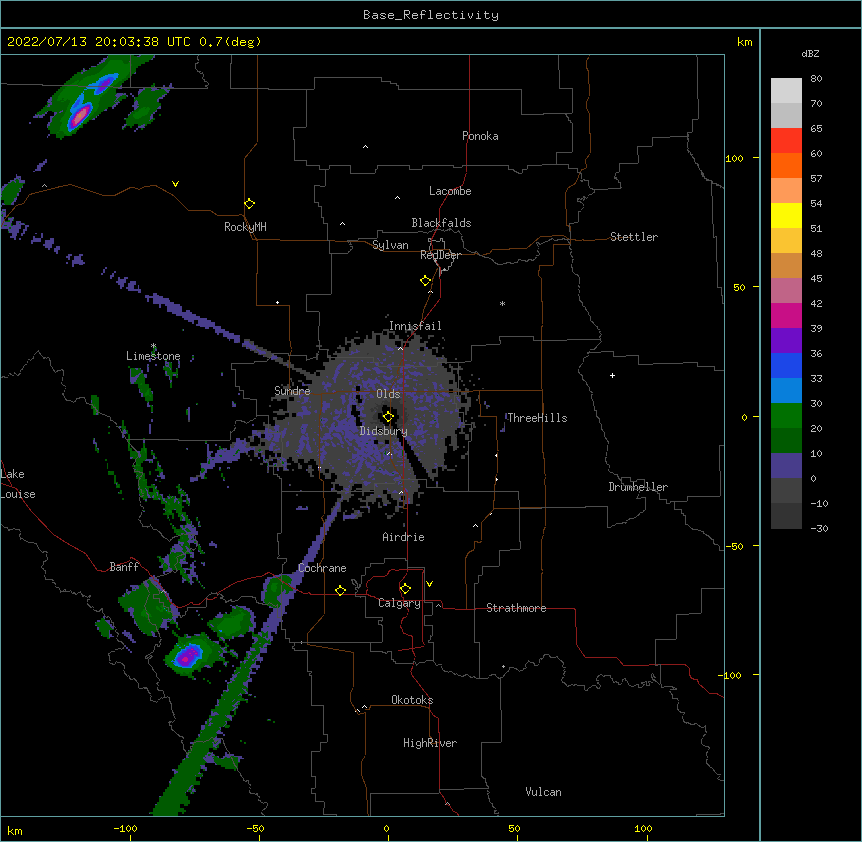Select the strong storm cell in the northwest corner
Viewport: 862px width, 842px height.
pos(81,114)
